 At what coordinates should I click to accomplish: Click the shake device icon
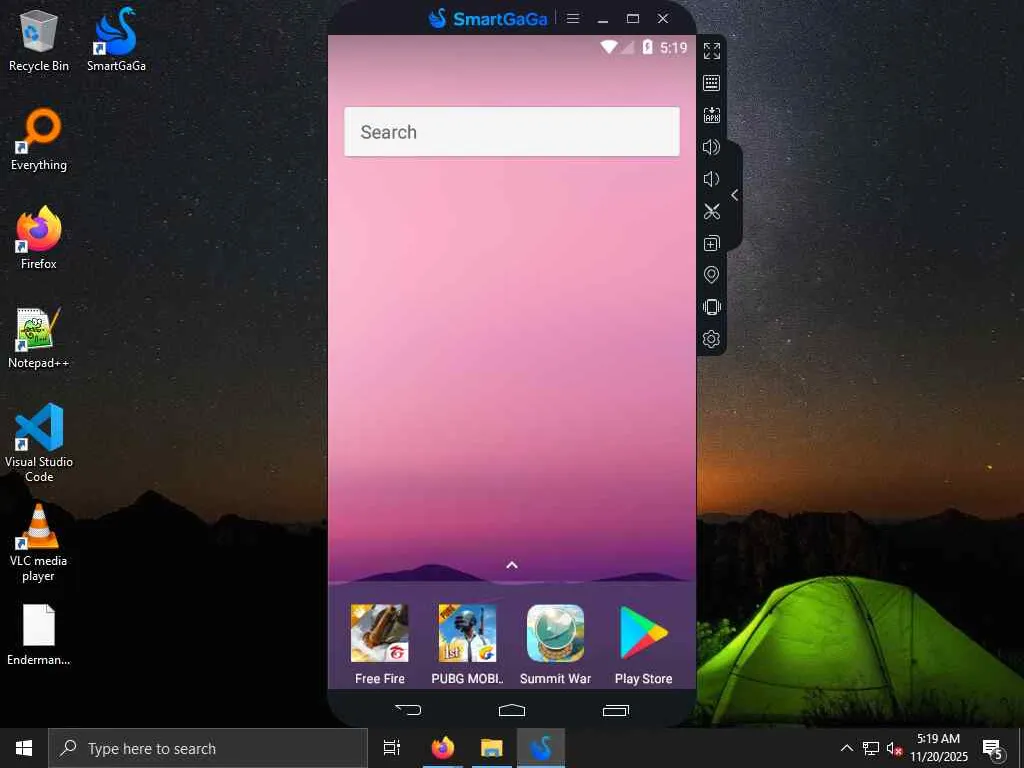click(x=712, y=307)
